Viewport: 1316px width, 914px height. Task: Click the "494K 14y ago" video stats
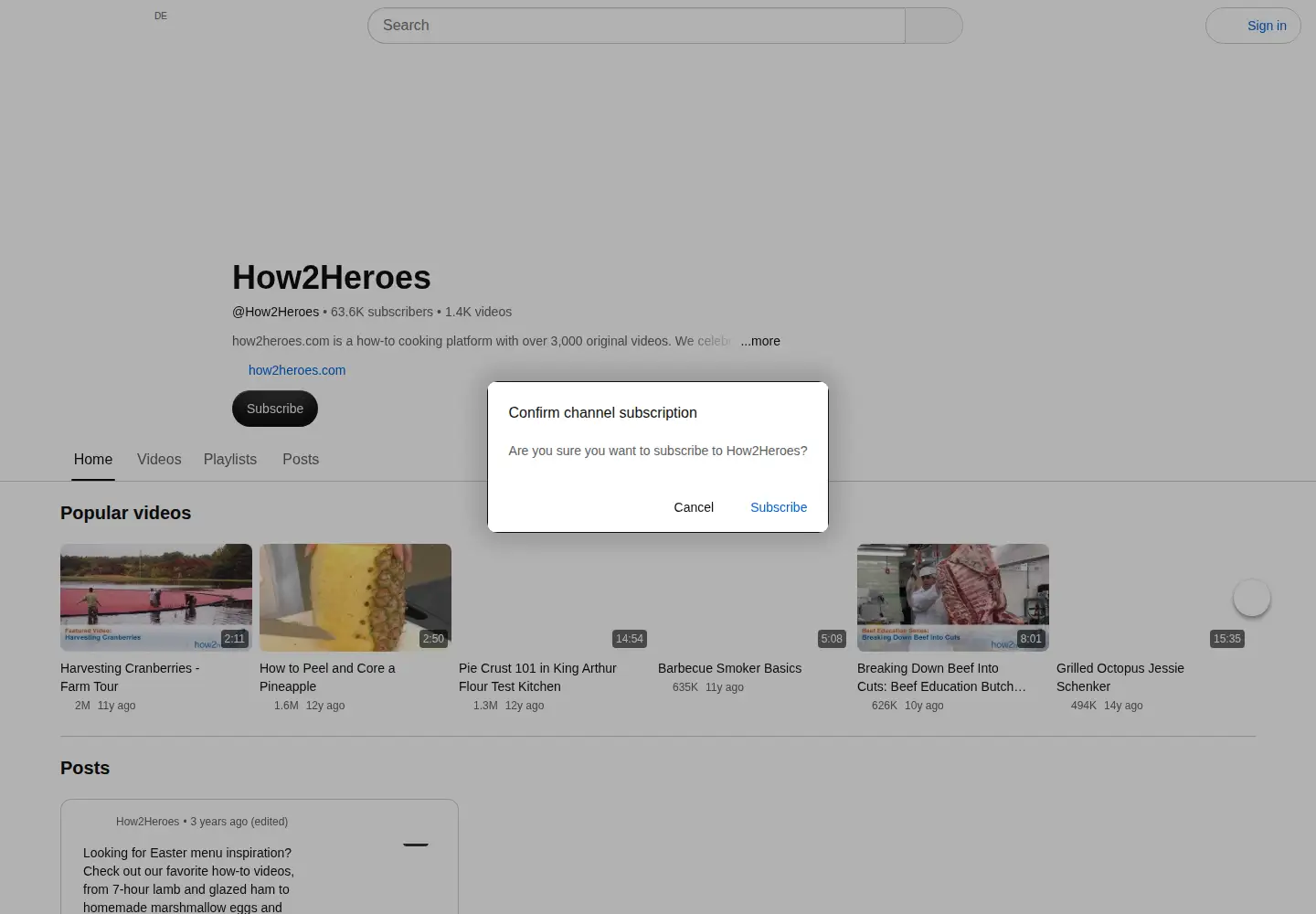tap(1107, 706)
